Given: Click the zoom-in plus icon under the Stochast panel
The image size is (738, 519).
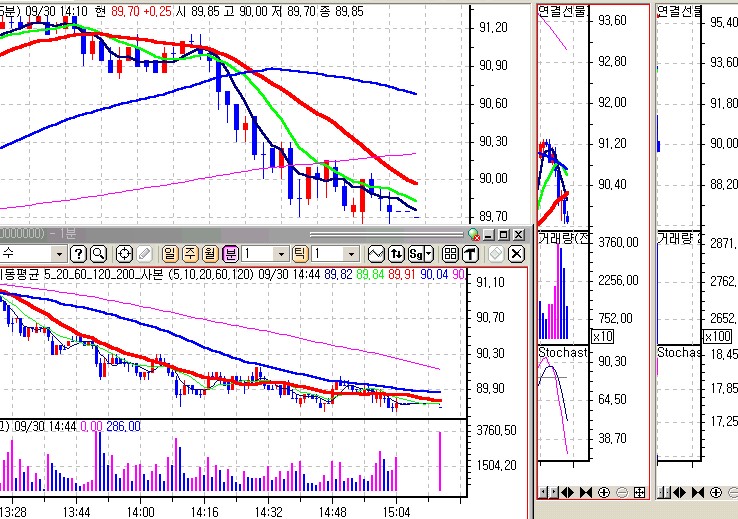Looking at the screenshot, I should [603, 492].
